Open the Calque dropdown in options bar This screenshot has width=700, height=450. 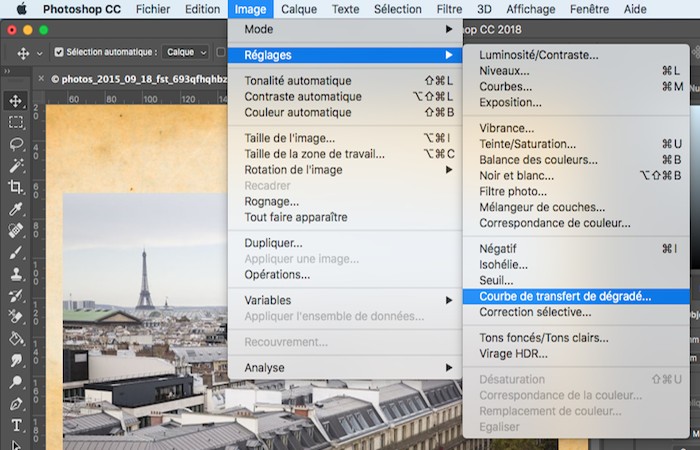[x=186, y=52]
